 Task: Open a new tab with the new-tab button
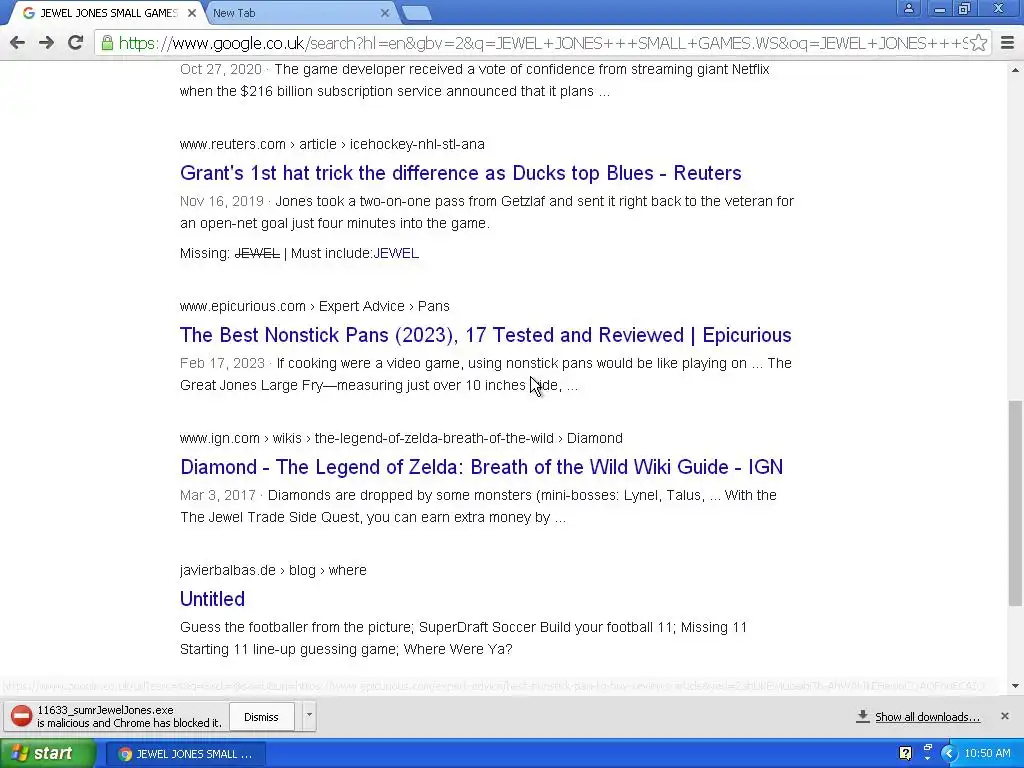(416, 13)
